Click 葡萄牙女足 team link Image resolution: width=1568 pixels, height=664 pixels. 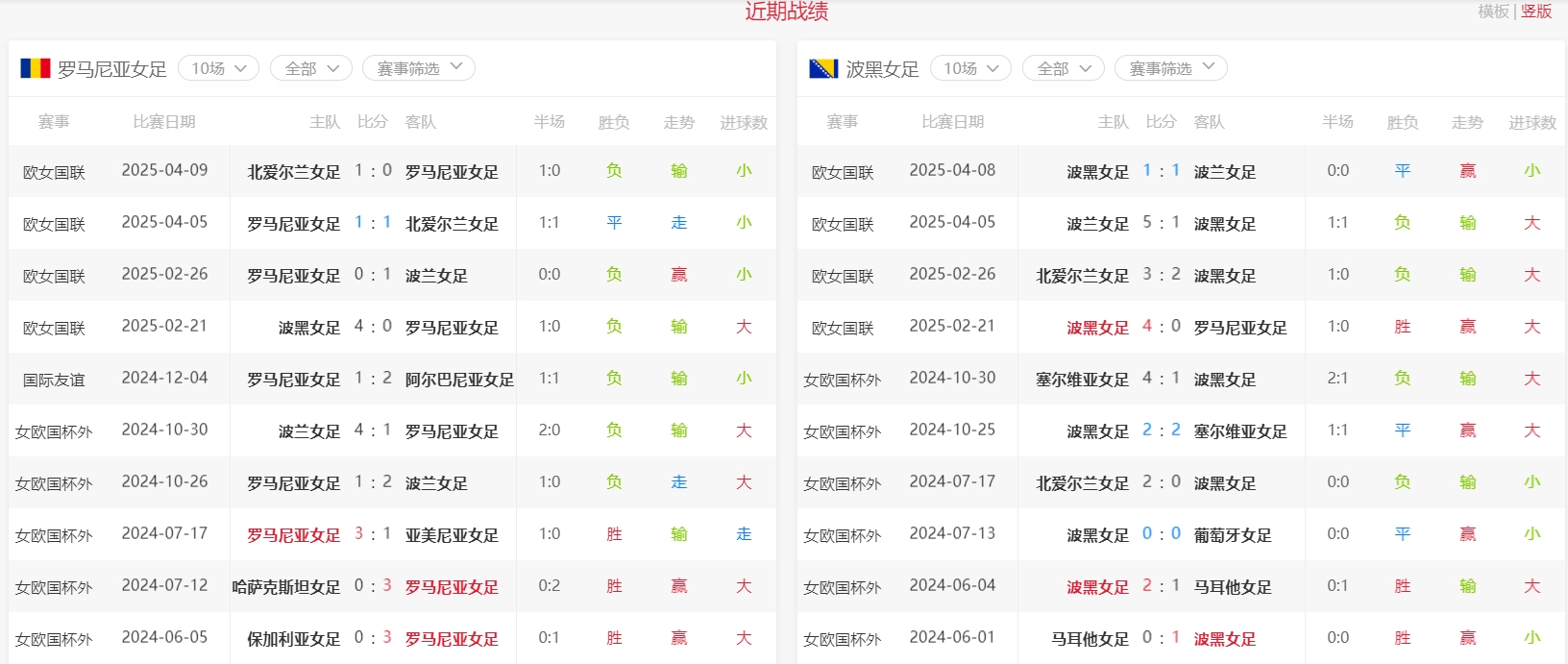coord(1233,535)
